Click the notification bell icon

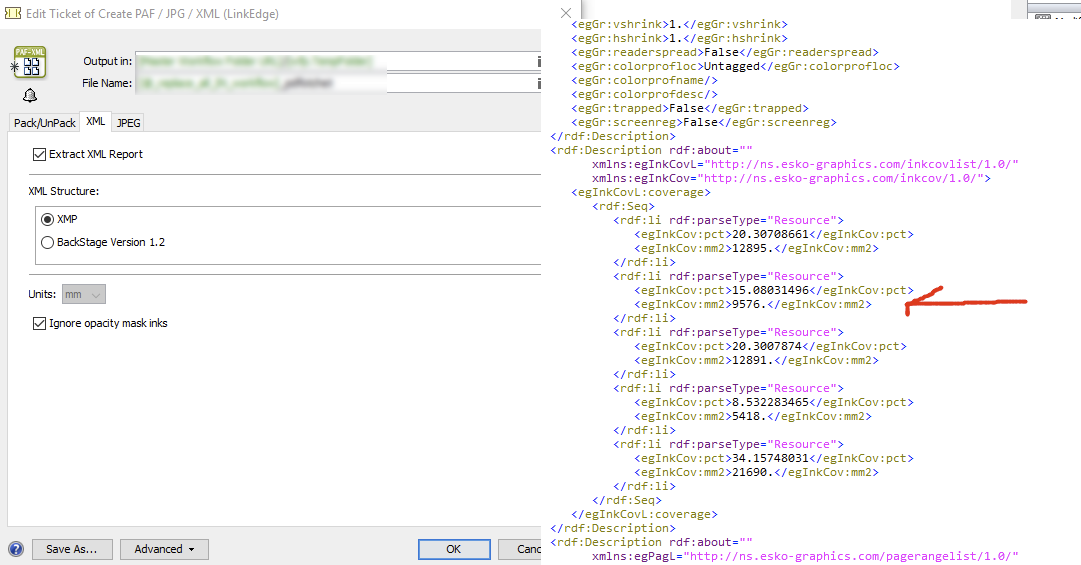tap(30, 95)
